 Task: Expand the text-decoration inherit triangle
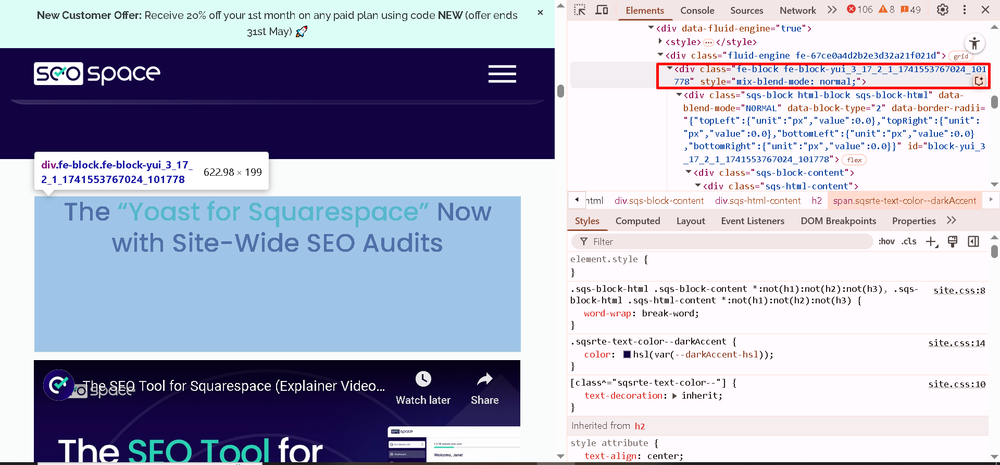click(675, 395)
